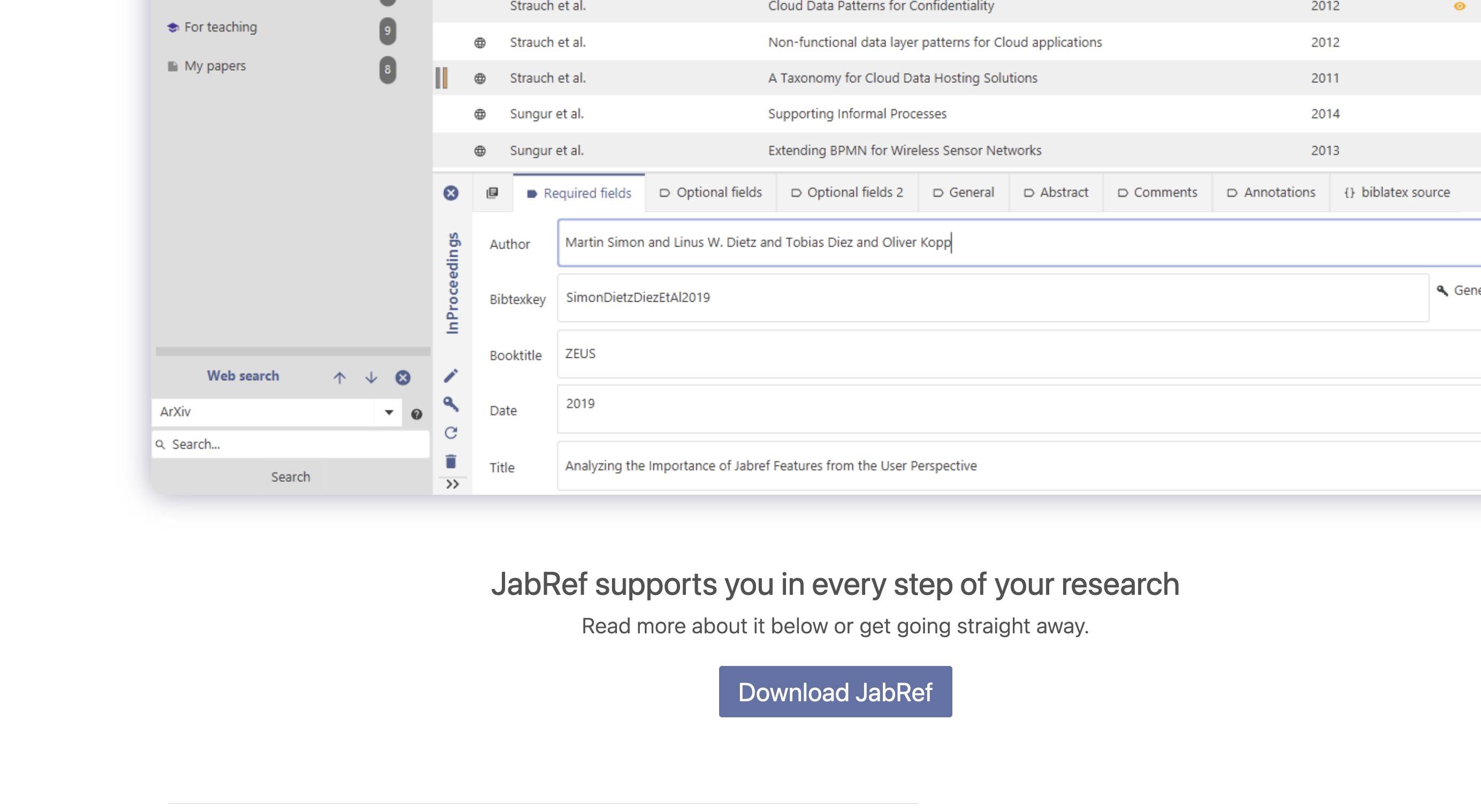Toggle the orange read-status eye on Cloud Data Patterns
1481x812 pixels.
(x=1461, y=6)
